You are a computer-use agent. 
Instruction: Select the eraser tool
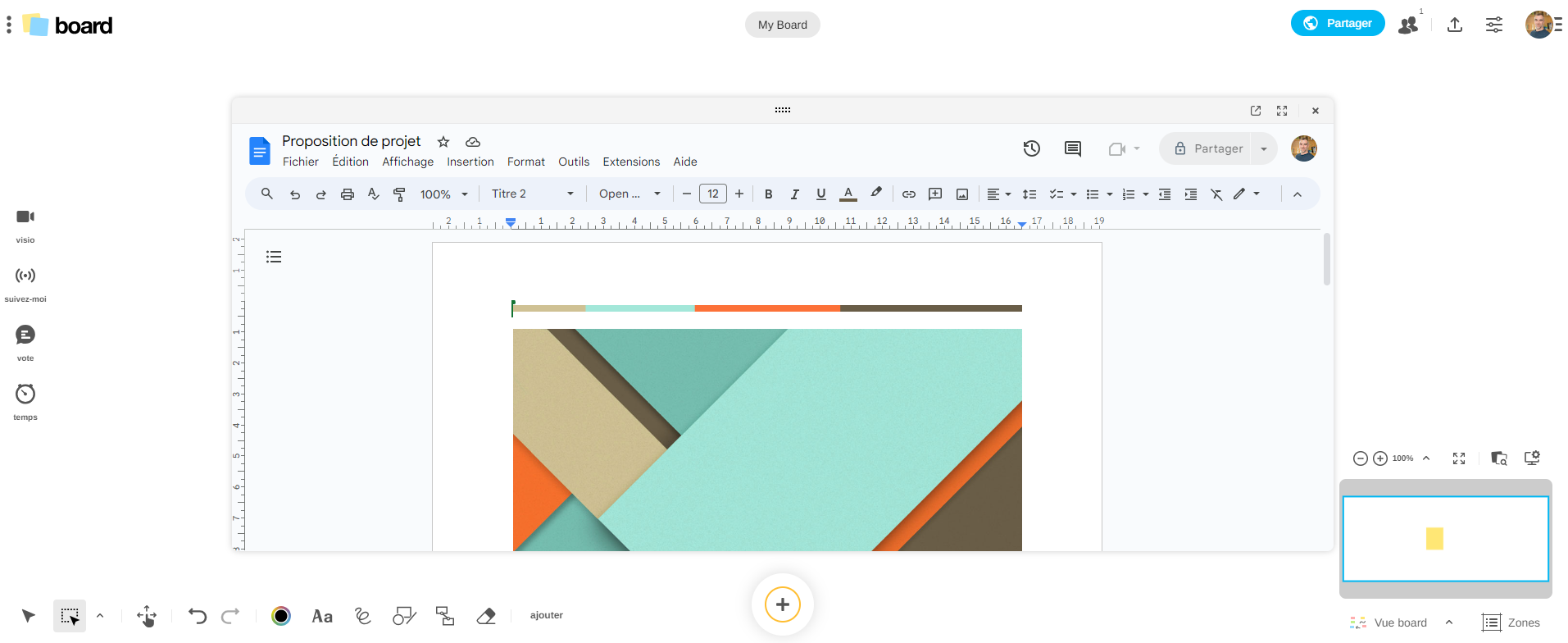pos(486,616)
